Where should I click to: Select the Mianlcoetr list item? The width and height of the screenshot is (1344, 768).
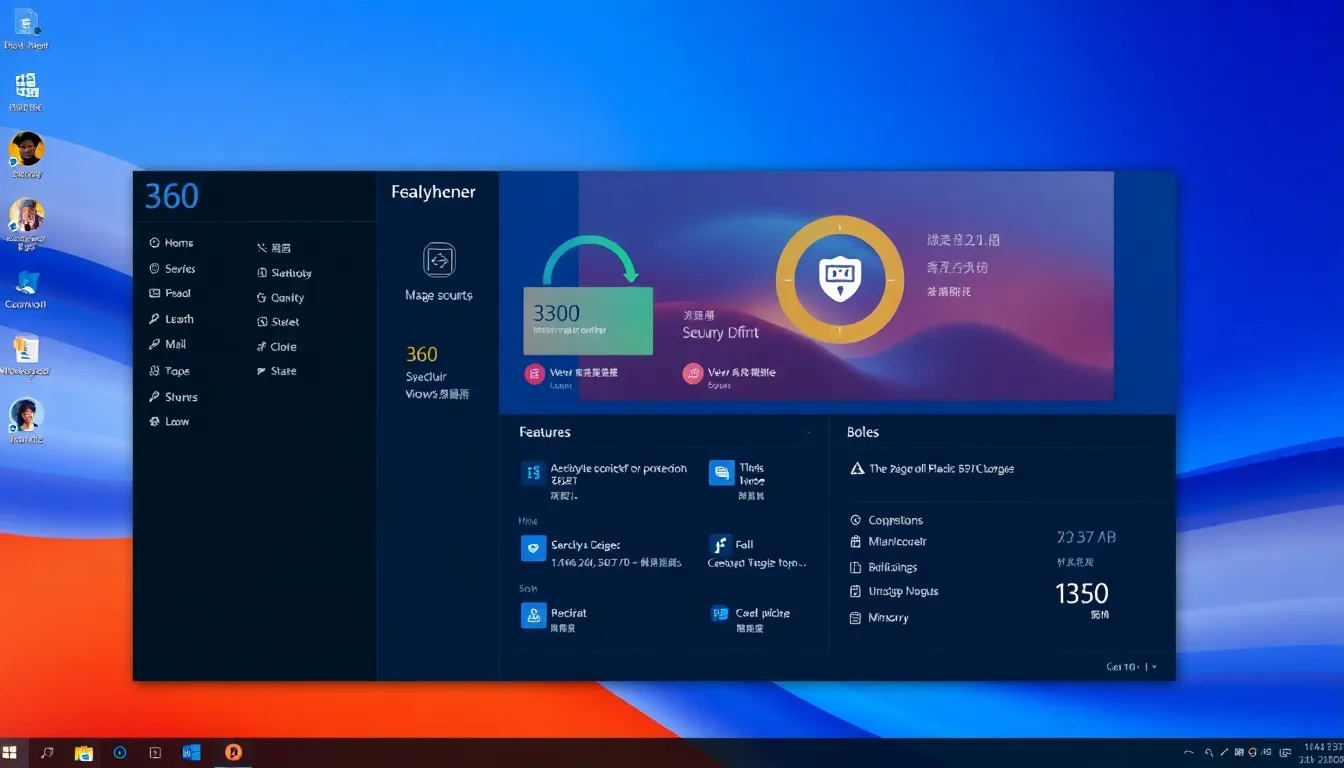(x=888, y=541)
